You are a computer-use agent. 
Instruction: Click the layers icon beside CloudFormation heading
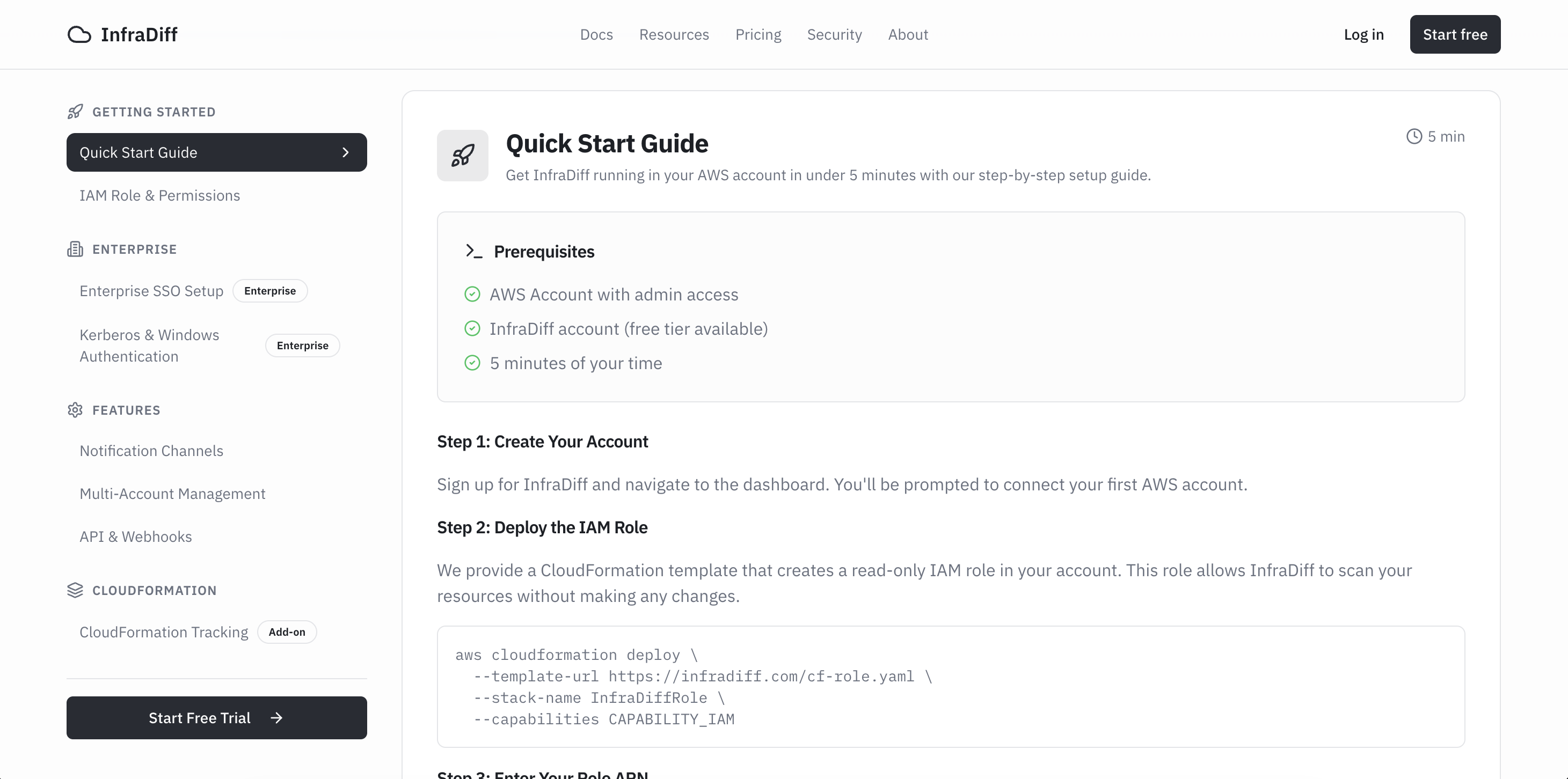click(x=75, y=590)
